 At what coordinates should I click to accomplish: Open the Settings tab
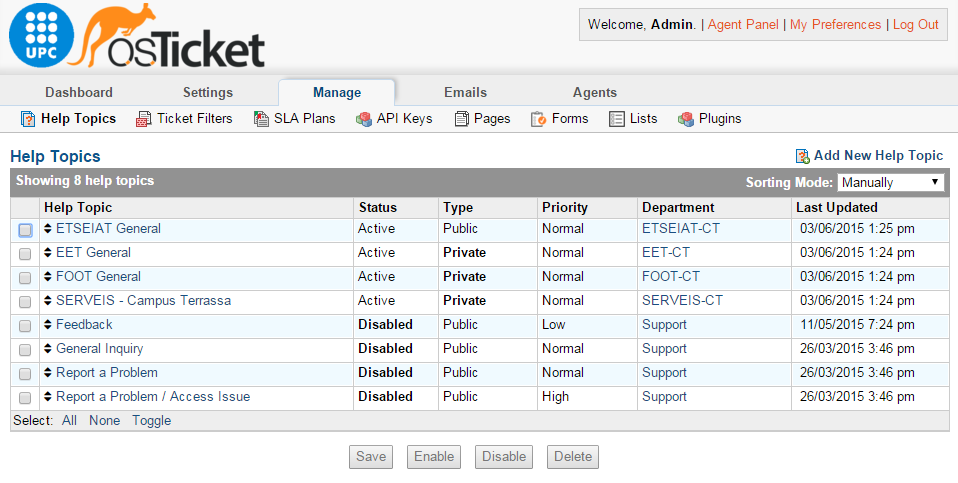click(x=208, y=93)
